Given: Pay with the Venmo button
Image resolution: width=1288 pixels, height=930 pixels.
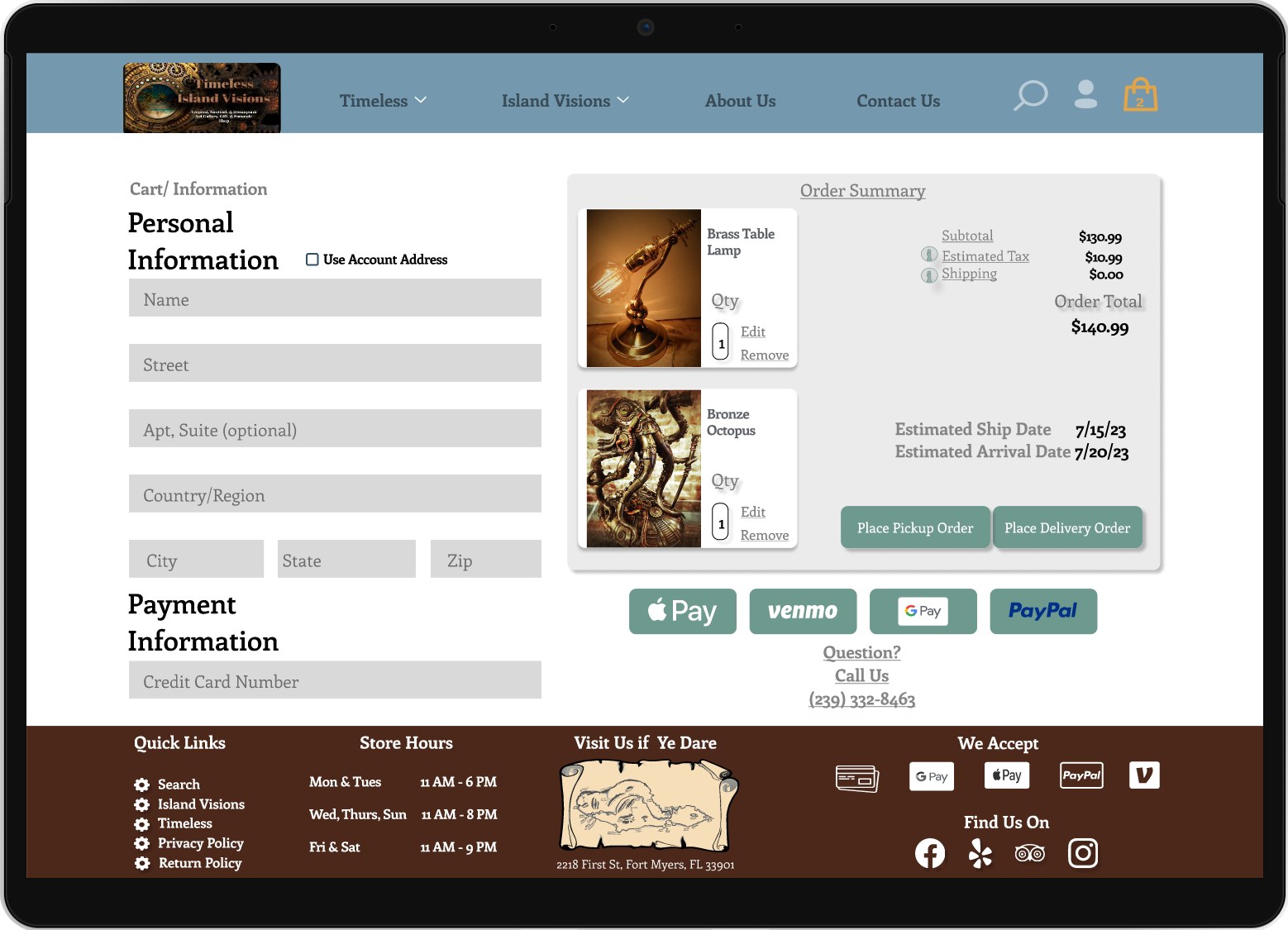Looking at the screenshot, I should (x=803, y=612).
